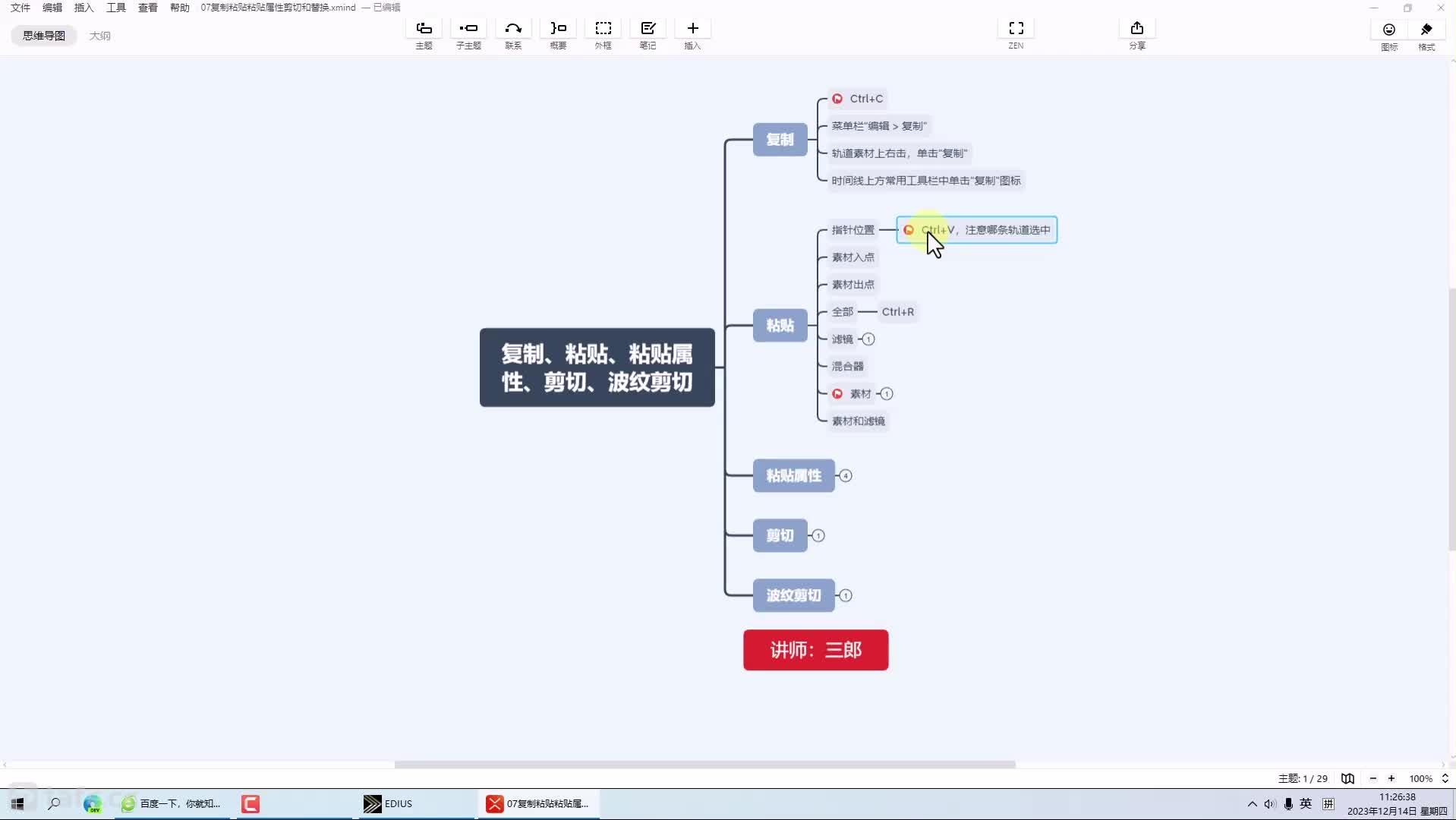Select the 粘贴属性 main topic
Viewport: 1456px width, 820px height.
tap(793, 476)
